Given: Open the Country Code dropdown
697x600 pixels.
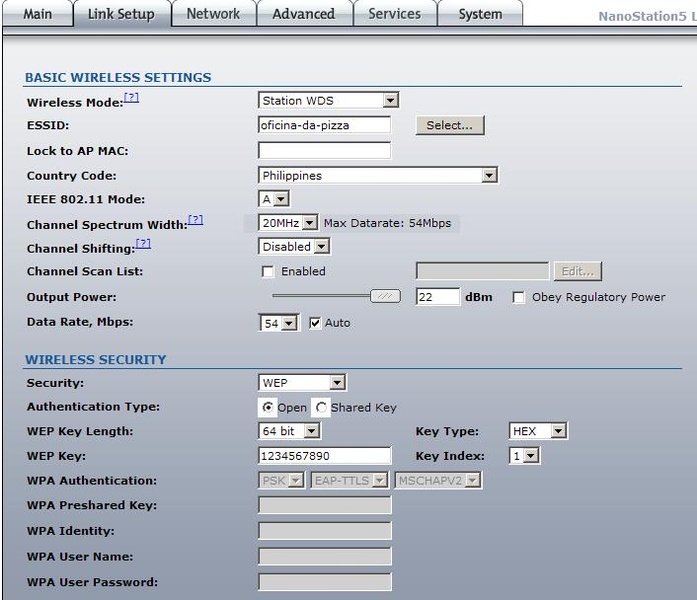Looking at the screenshot, I should pos(378,175).
